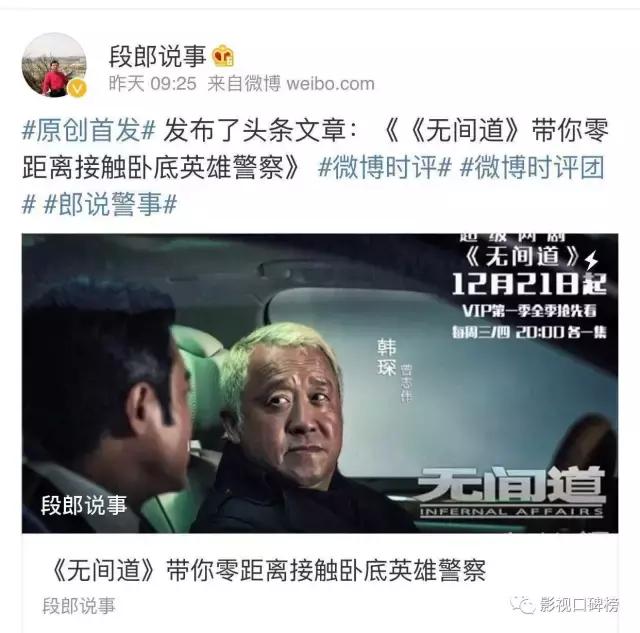This screenshot has width=640, height=633.
Task: Click the WeChat icon beside 影视口碑榜
Action: click(x=522, y=604)
